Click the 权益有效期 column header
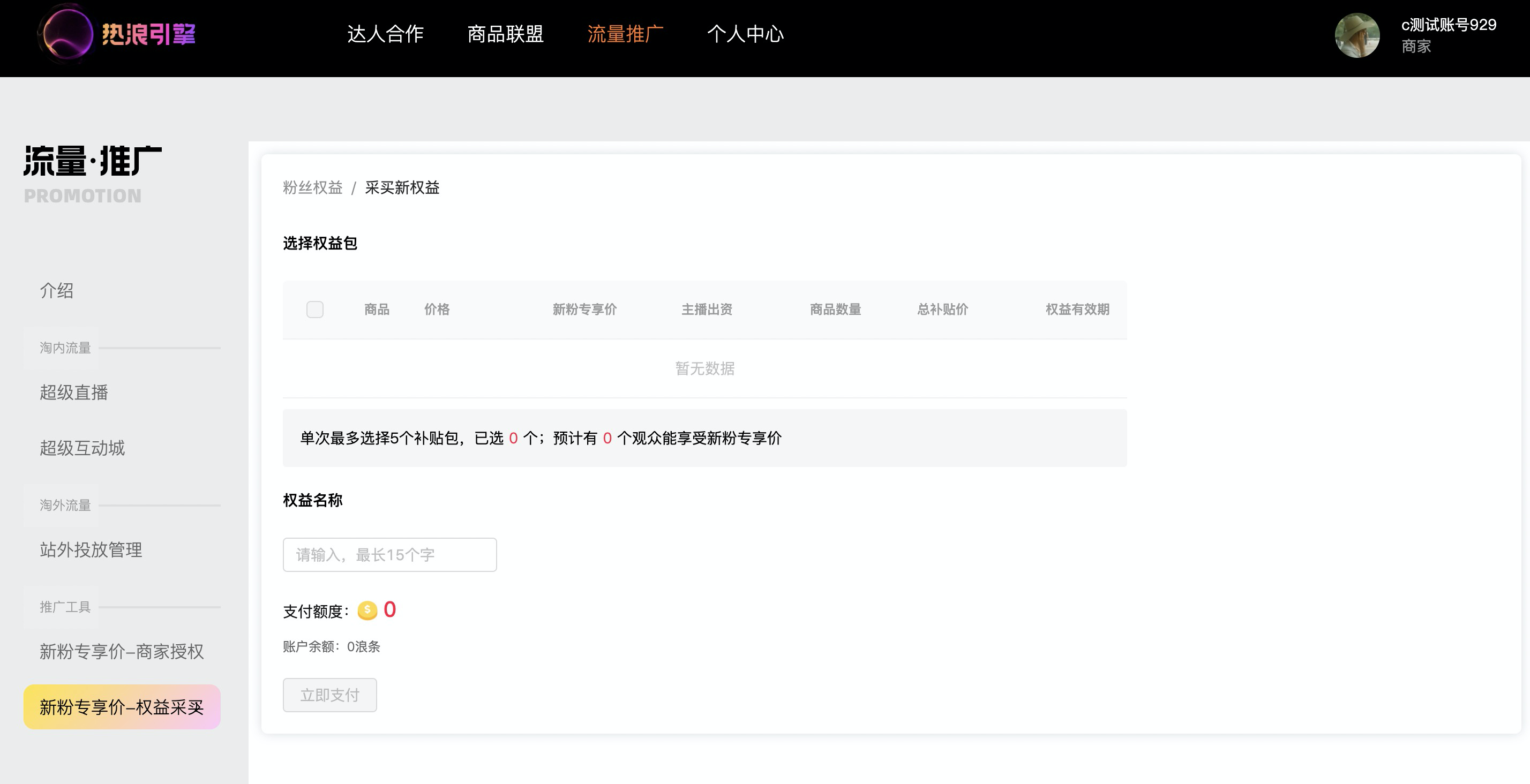The width and height of the screenshot is (1530, 784). [x=1077, y=310]
